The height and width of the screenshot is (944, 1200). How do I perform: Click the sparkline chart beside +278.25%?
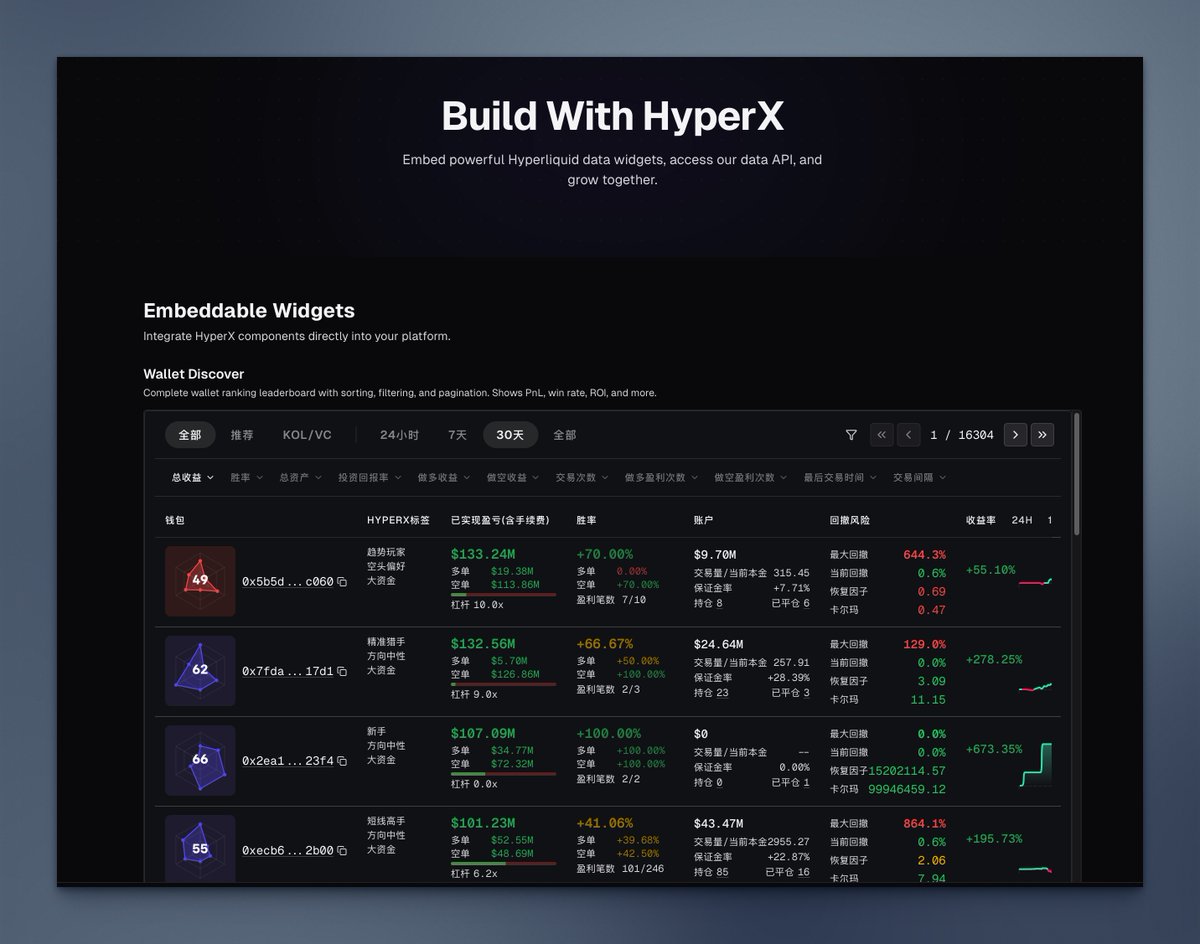coord(1035,687)
